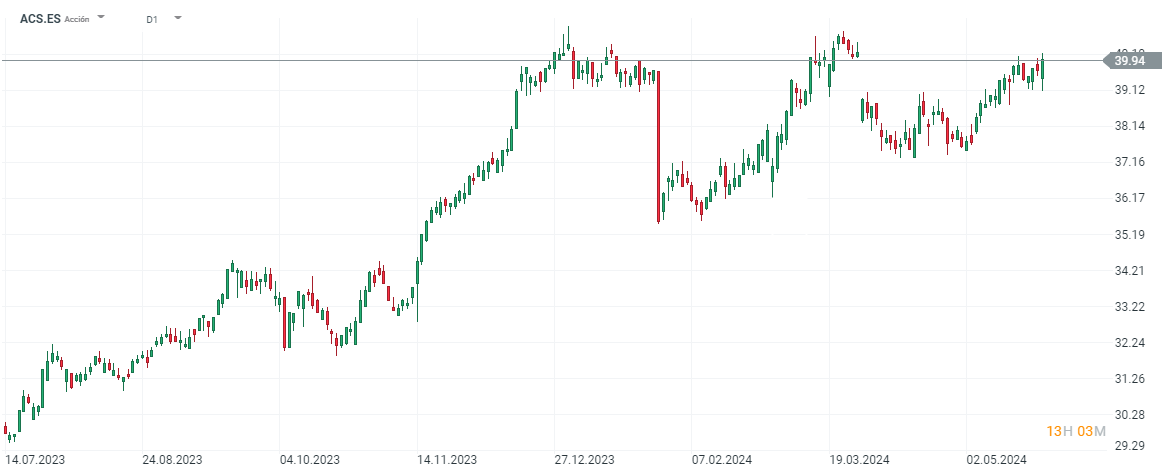The image size is (1175, 476).
Task: Click the 02.05.2024 date label
Action: click(996, 460)
